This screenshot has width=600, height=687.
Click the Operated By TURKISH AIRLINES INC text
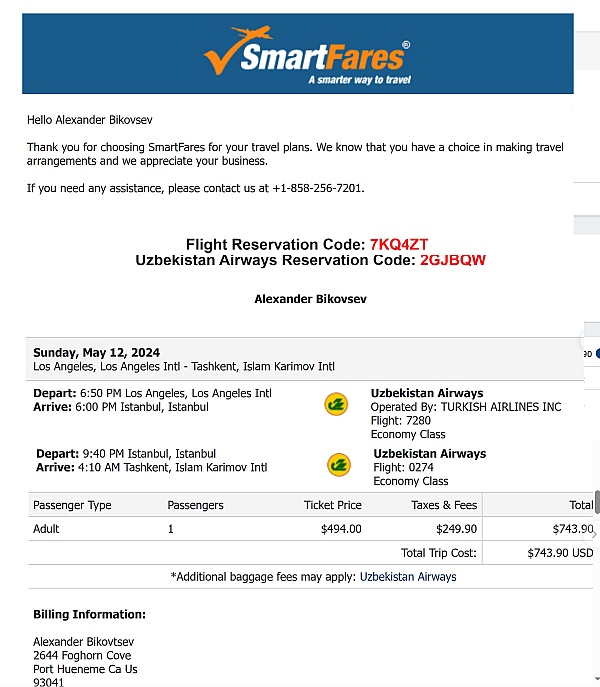(x=466, y=407)
